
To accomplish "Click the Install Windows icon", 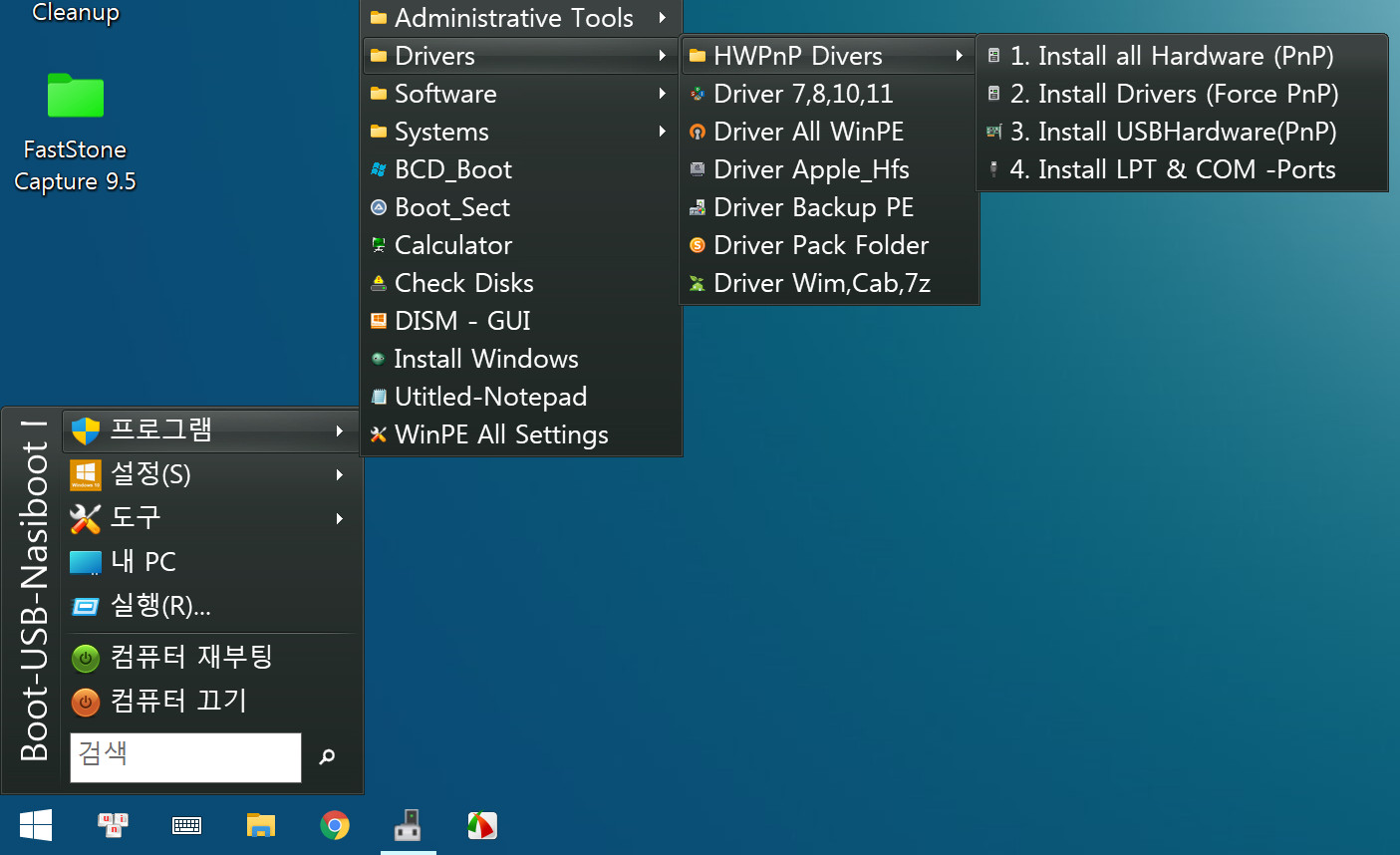I will coord(379,359).
